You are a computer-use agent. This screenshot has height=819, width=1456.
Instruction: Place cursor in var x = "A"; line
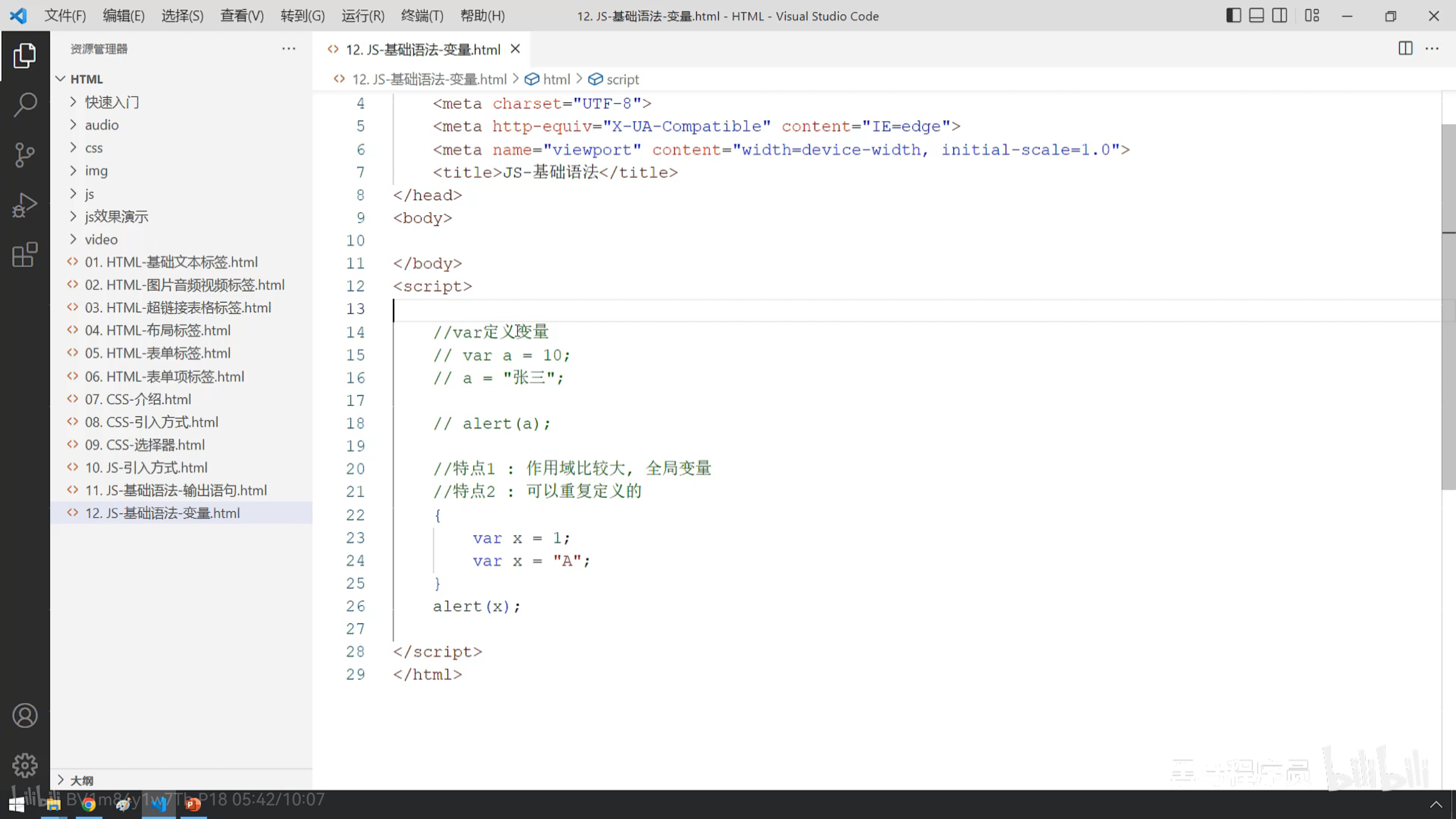point(531,561)
